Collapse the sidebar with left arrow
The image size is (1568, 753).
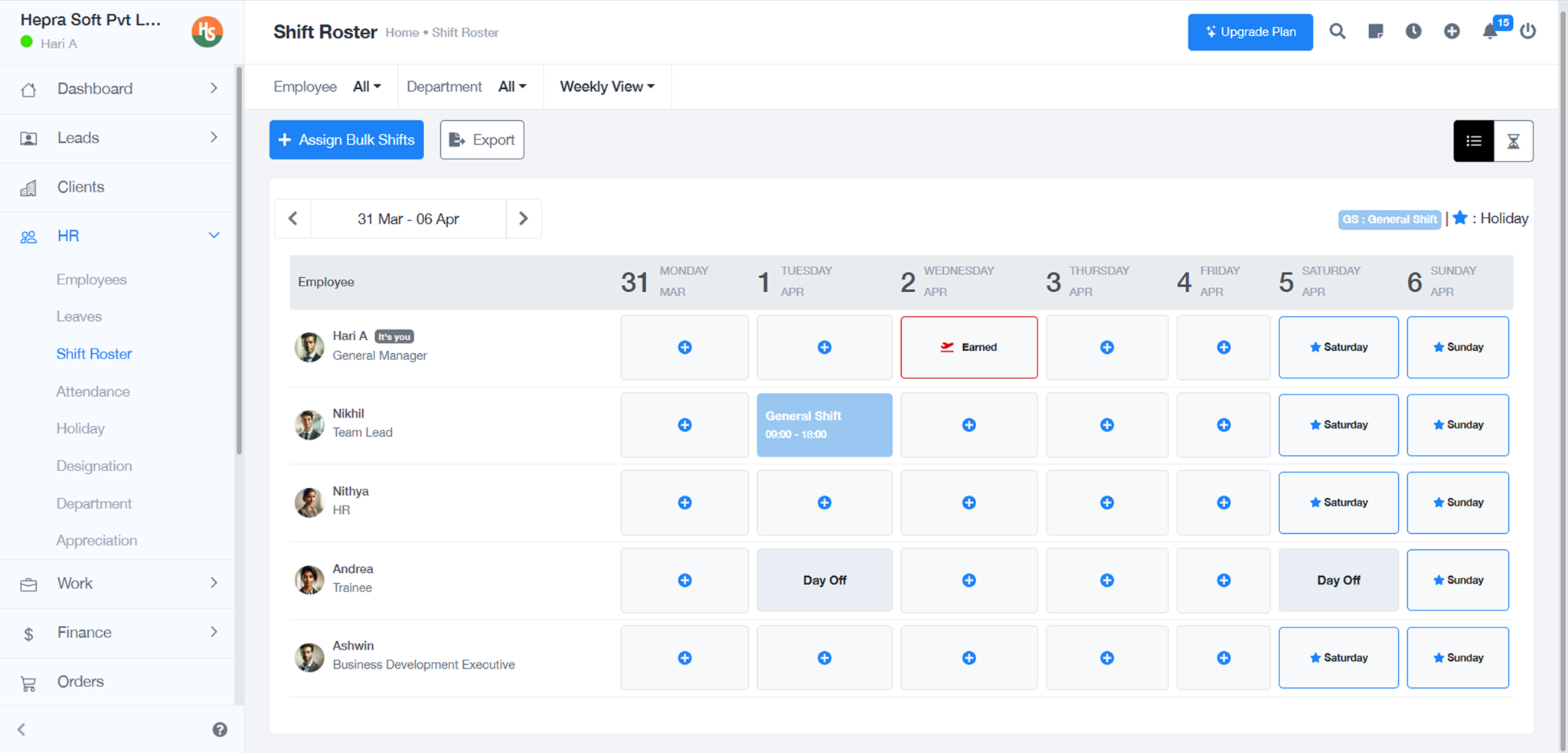tap(21, 729)
